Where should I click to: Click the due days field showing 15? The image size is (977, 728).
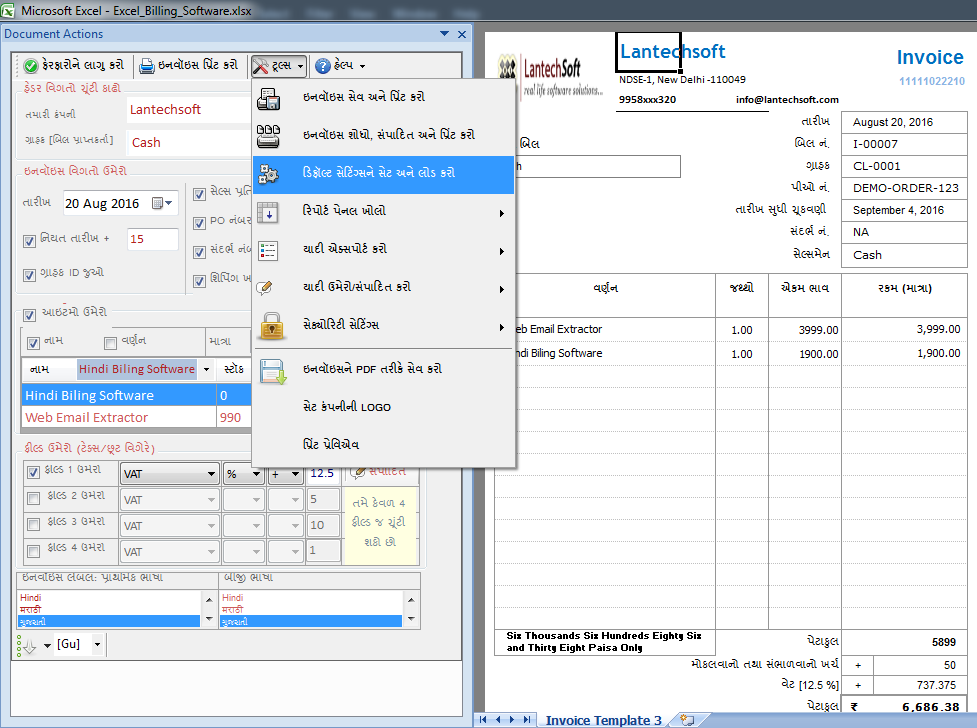point(153,239)
